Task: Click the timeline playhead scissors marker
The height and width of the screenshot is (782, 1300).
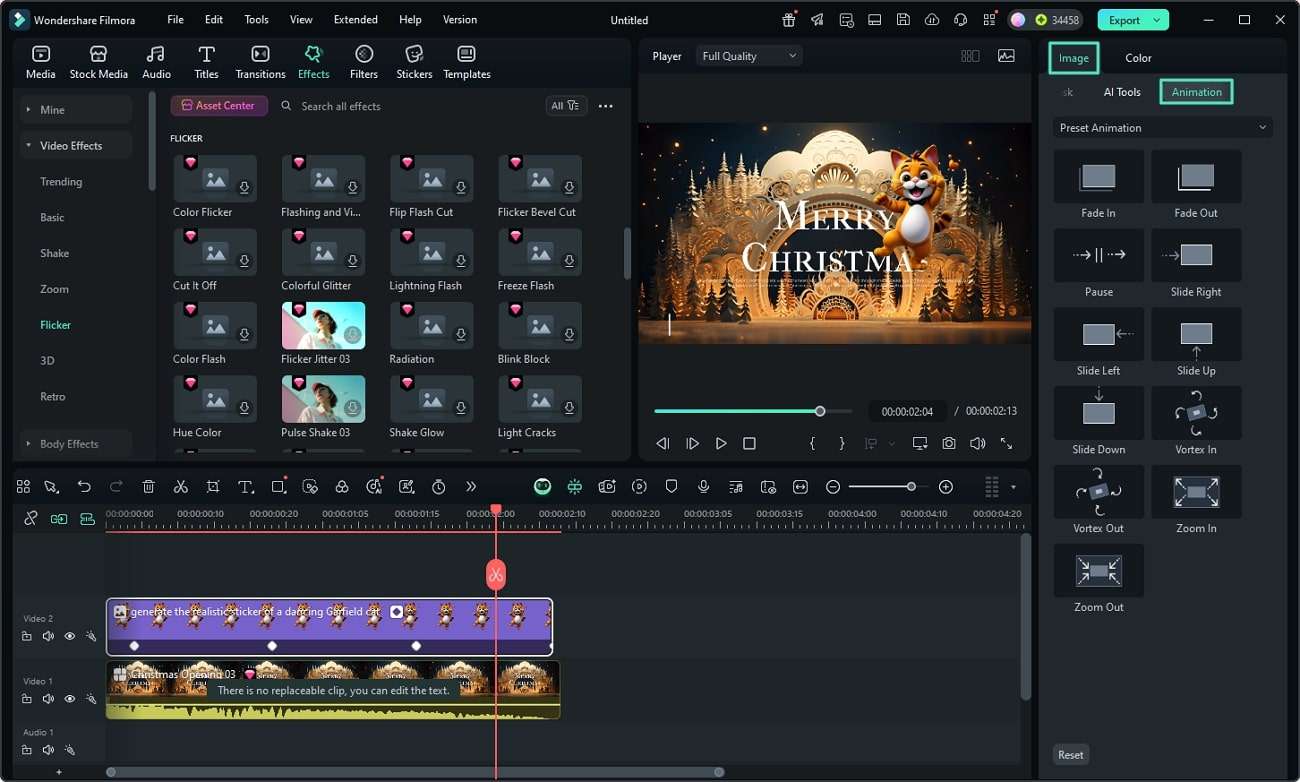Action: tap(496, 575)
